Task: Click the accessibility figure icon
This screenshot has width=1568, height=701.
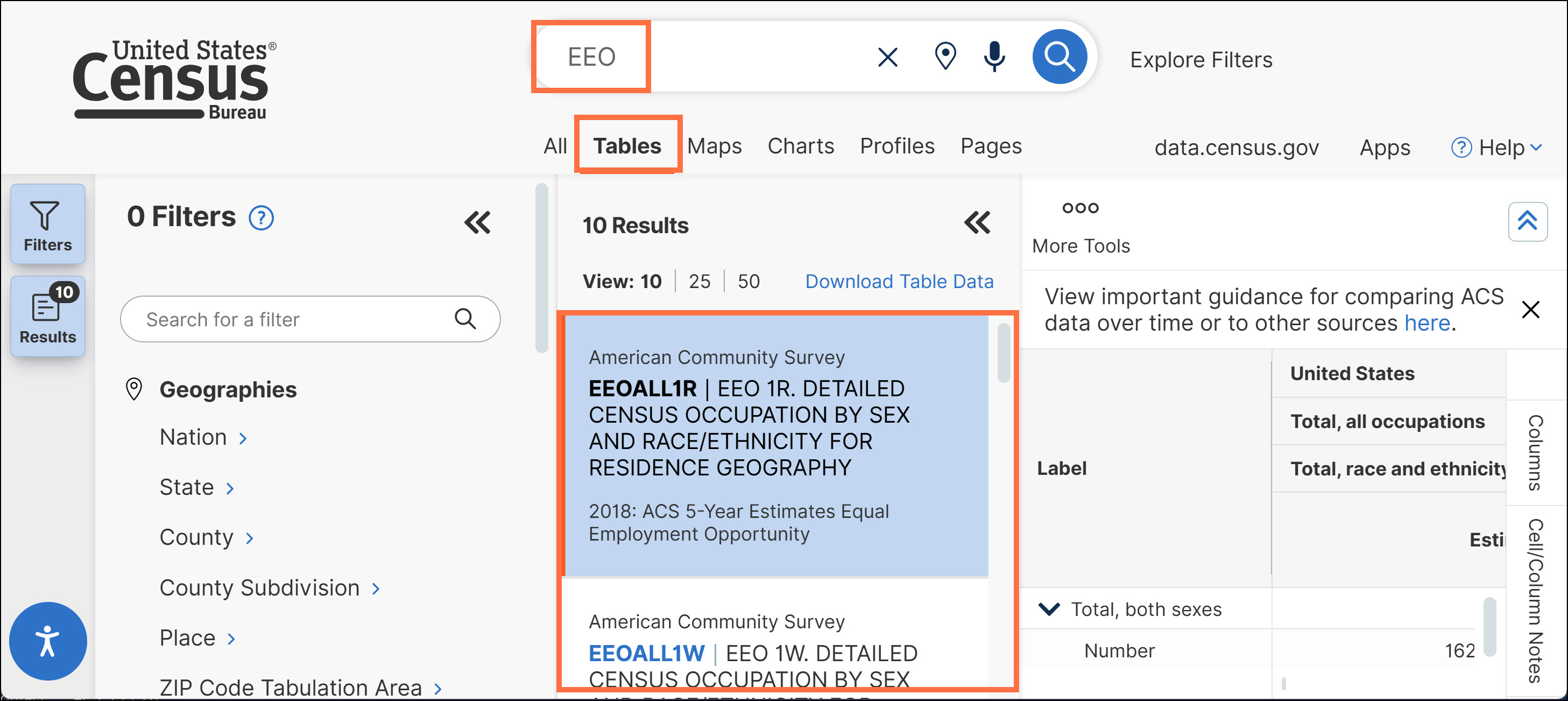Action: coord(47,641)
